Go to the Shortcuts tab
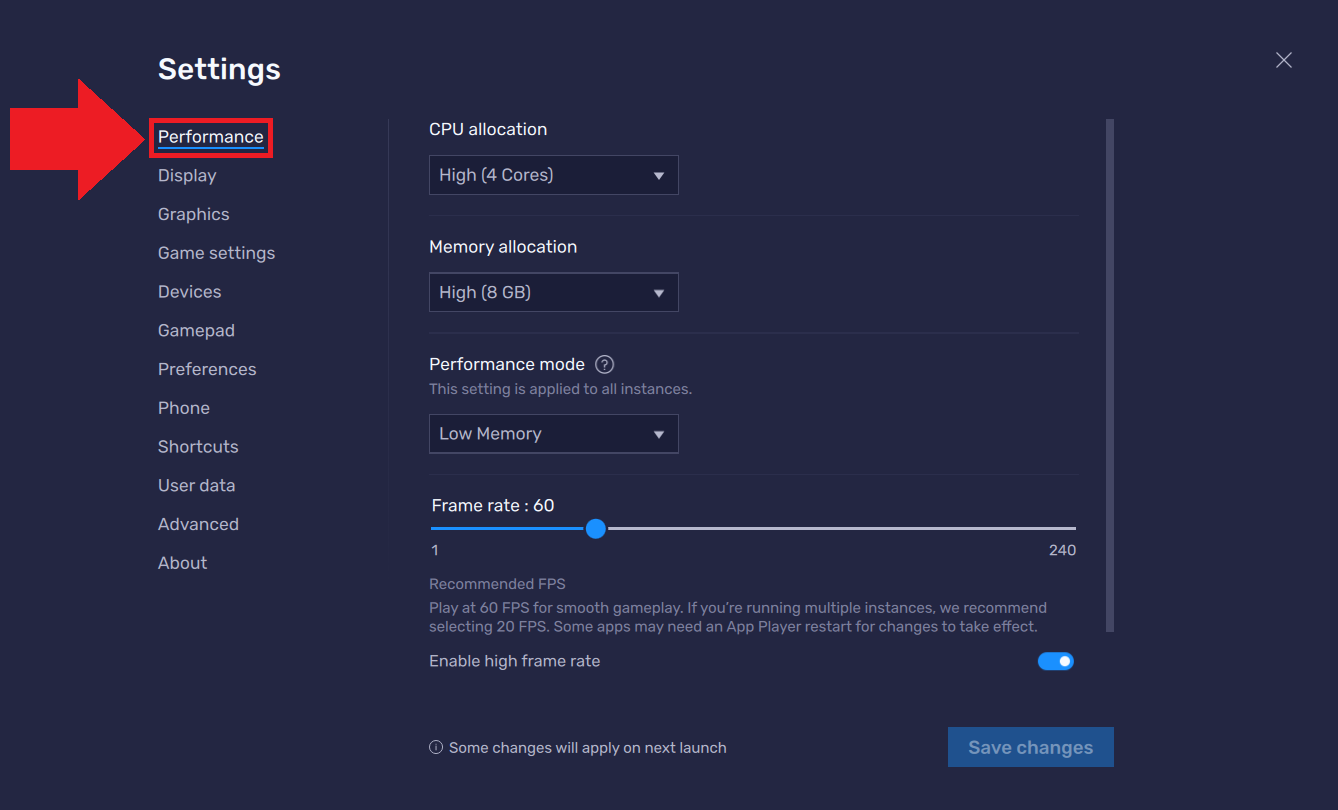Image resolution: width=1338 pixels, height=810 pixels. [x=198, y=447]
